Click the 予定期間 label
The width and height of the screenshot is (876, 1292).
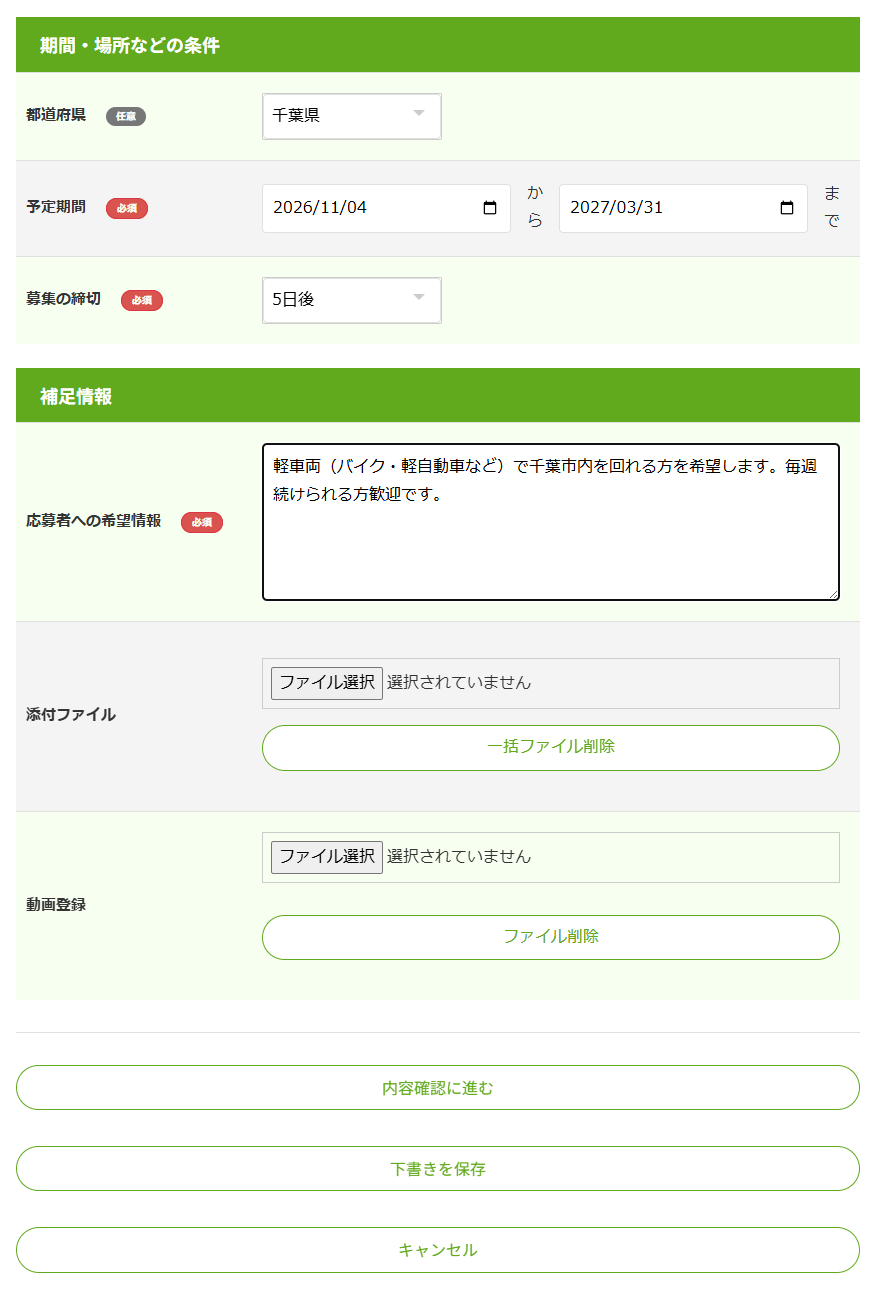tap(56, 208)
